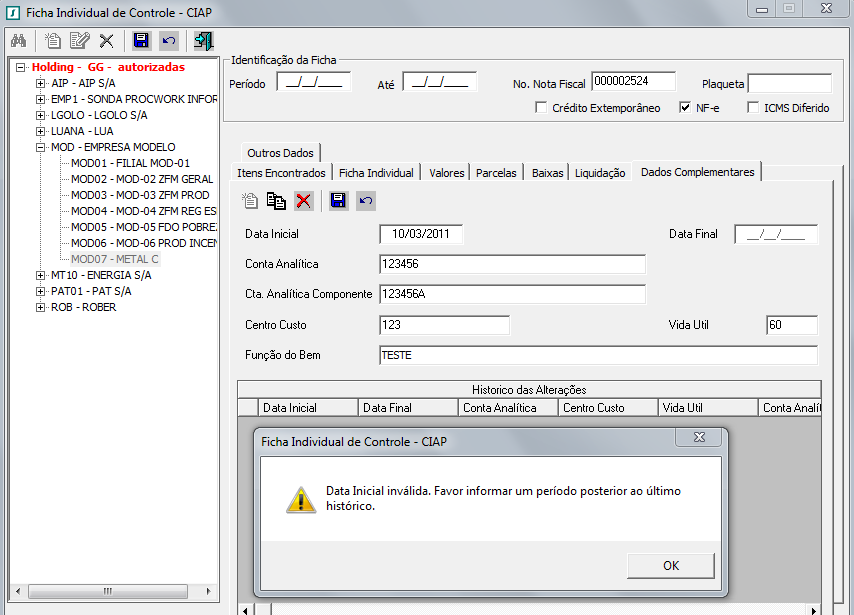Click the Função do Bem text field
The width and height of the screenshot is (854, 615).
(x=598, y=355)
